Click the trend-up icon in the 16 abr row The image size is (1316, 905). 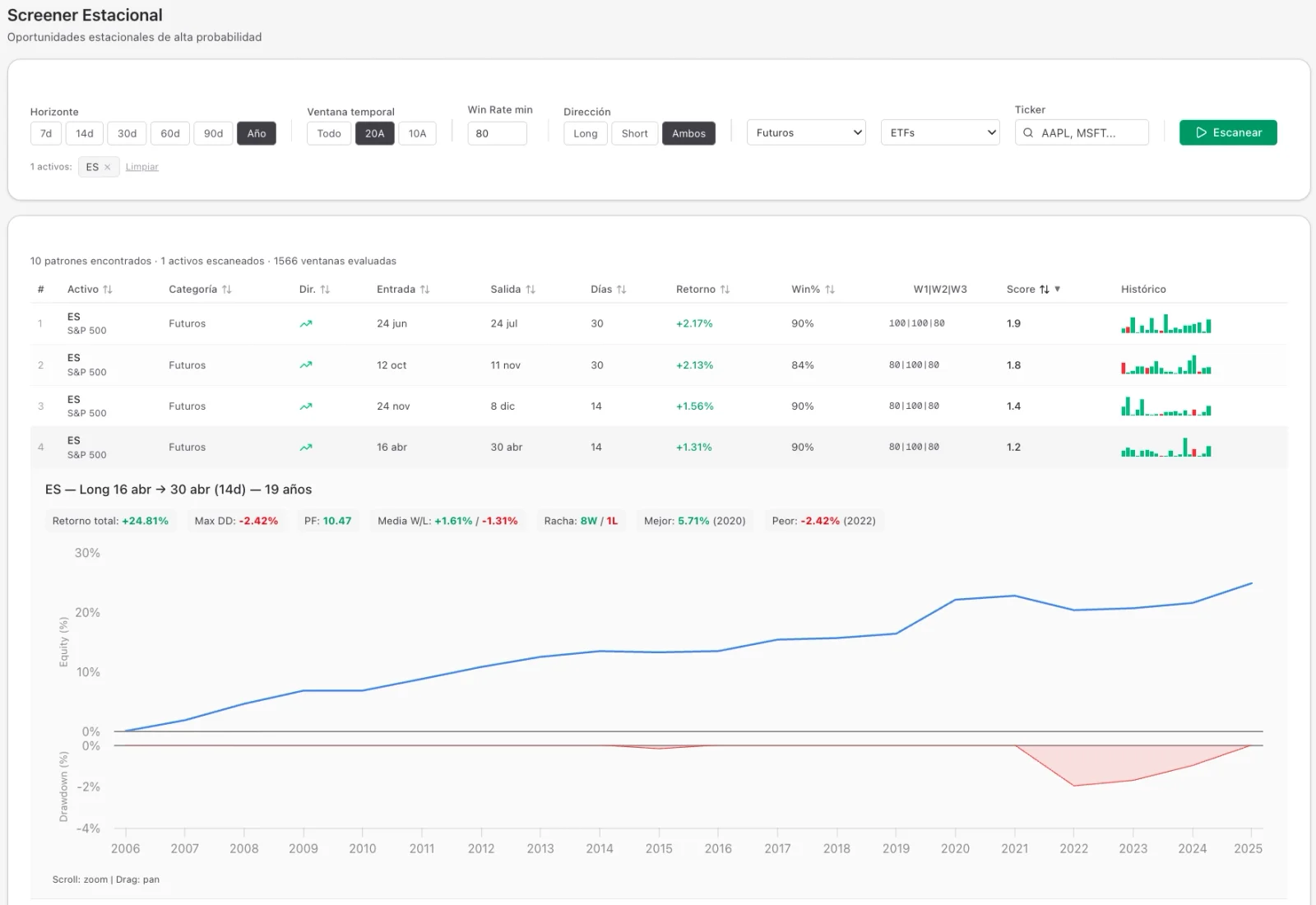click(x=306, y=448)
